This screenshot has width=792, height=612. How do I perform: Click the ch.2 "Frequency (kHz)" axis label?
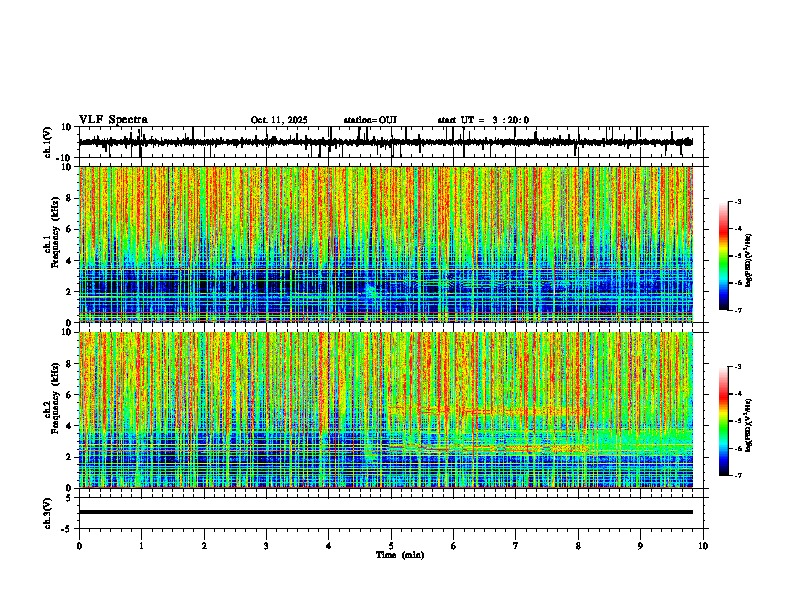click(55, 398)
